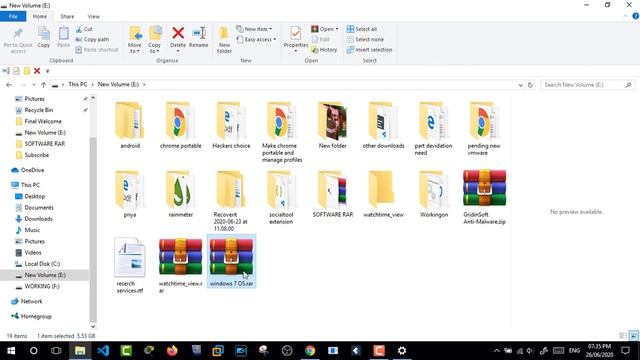Select the SOFTWARE RAR folder icon
The height and width of the screenshot is (360, 640).
click(333, 189)
